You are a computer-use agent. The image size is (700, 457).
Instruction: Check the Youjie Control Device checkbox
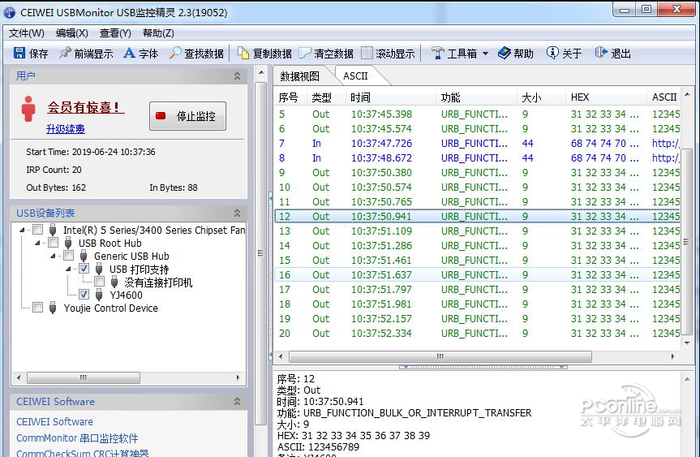pyautogui.click(x=38, y=307)
